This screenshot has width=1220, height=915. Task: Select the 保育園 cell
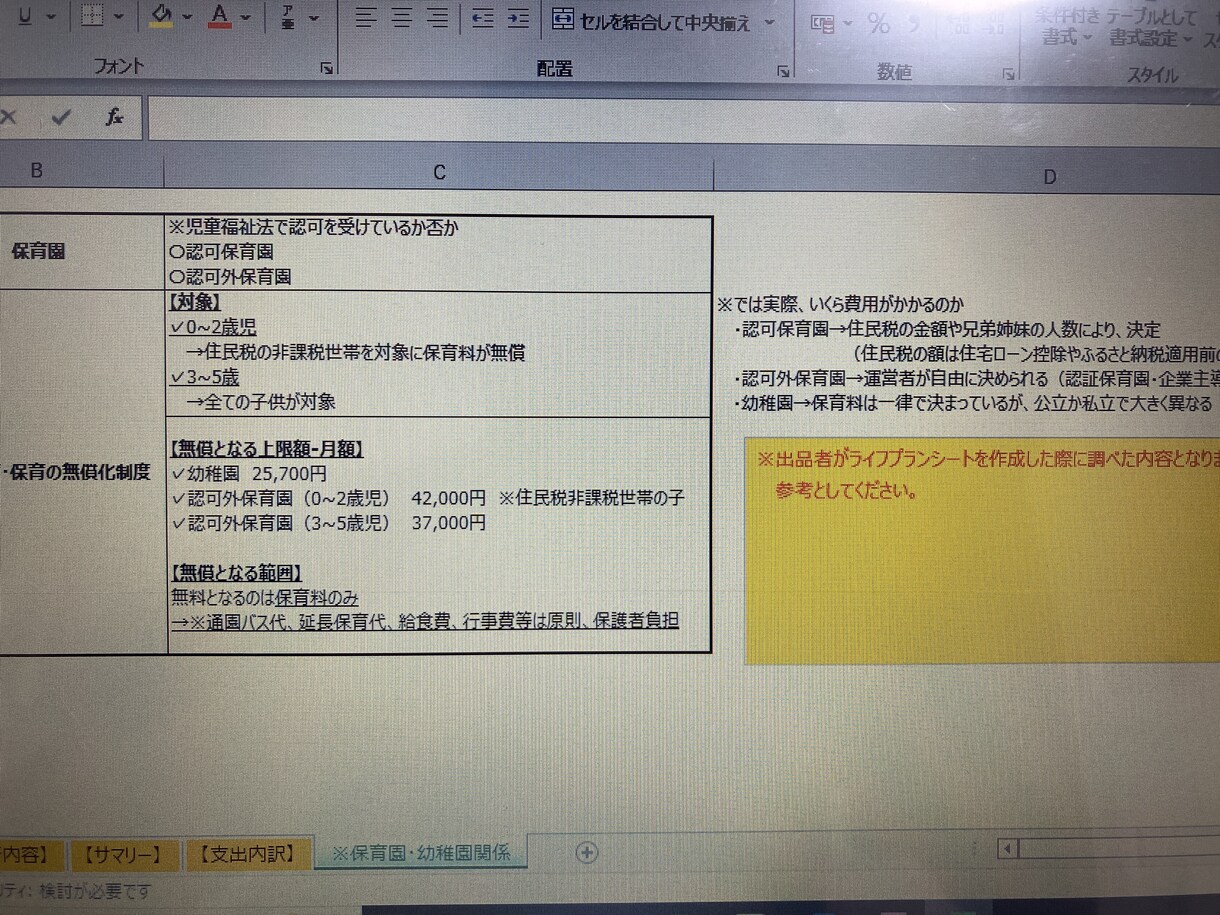coord(82,252)
